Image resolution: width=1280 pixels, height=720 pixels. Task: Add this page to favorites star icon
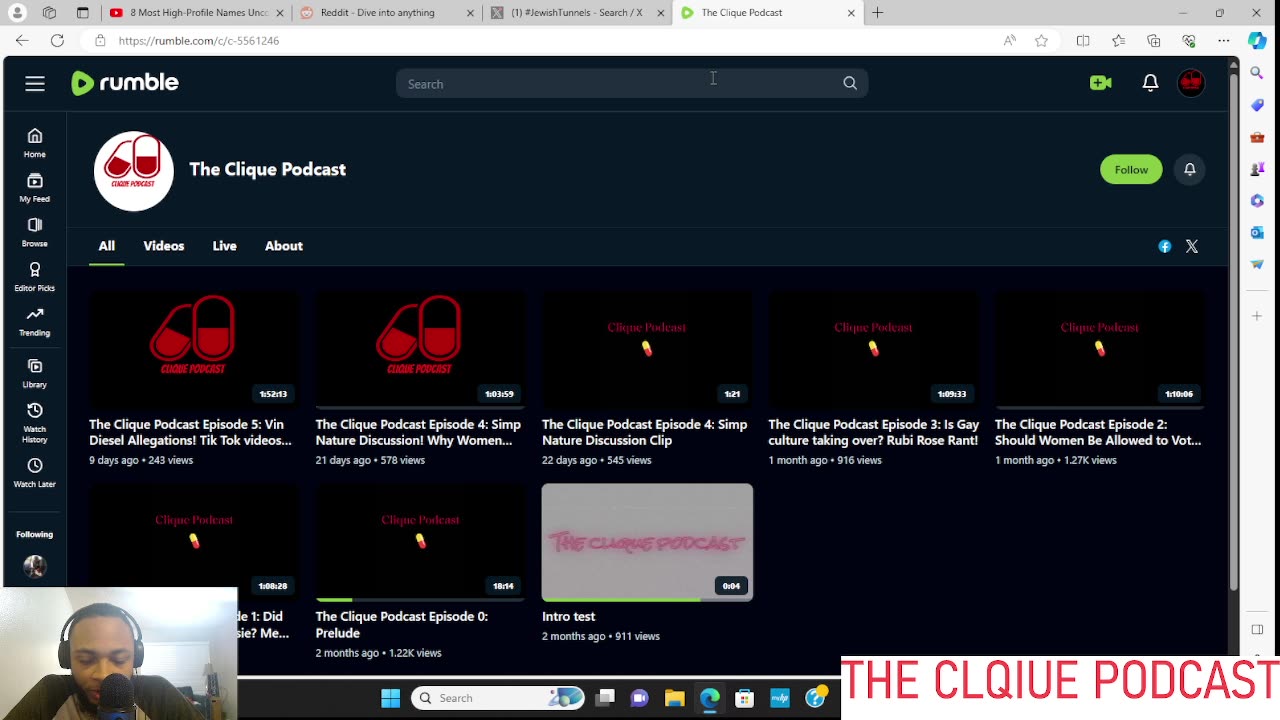(x=1042, y=40)
